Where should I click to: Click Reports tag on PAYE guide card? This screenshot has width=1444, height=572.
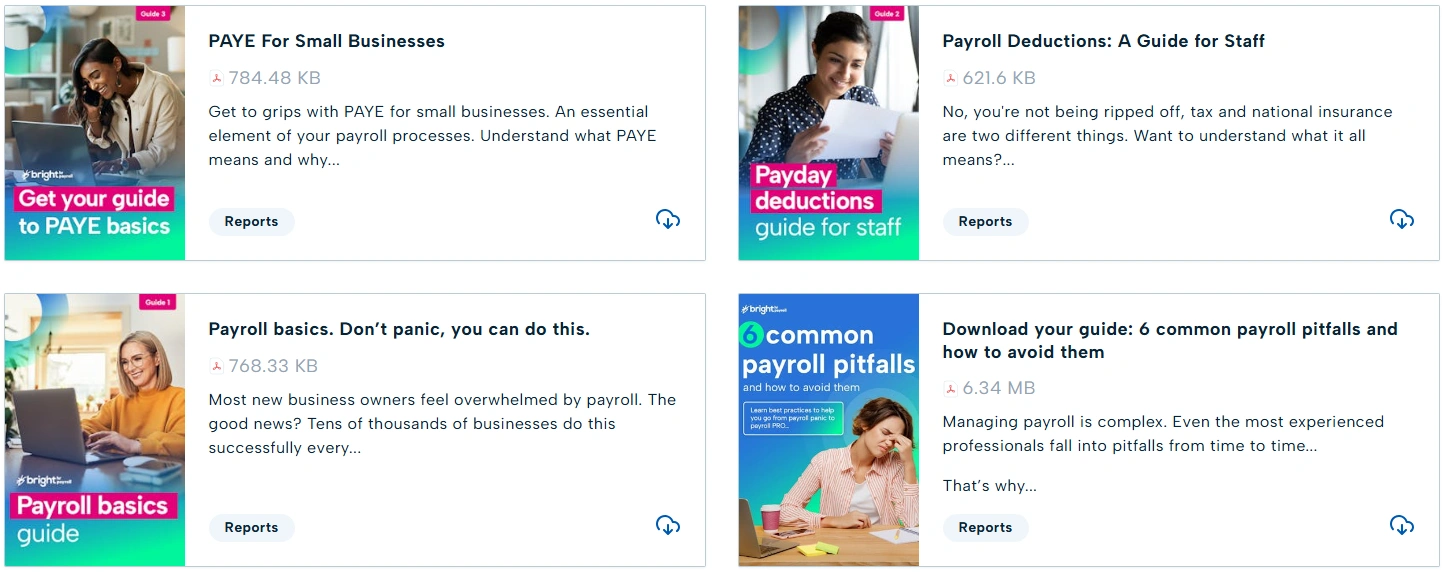point(251,222)
